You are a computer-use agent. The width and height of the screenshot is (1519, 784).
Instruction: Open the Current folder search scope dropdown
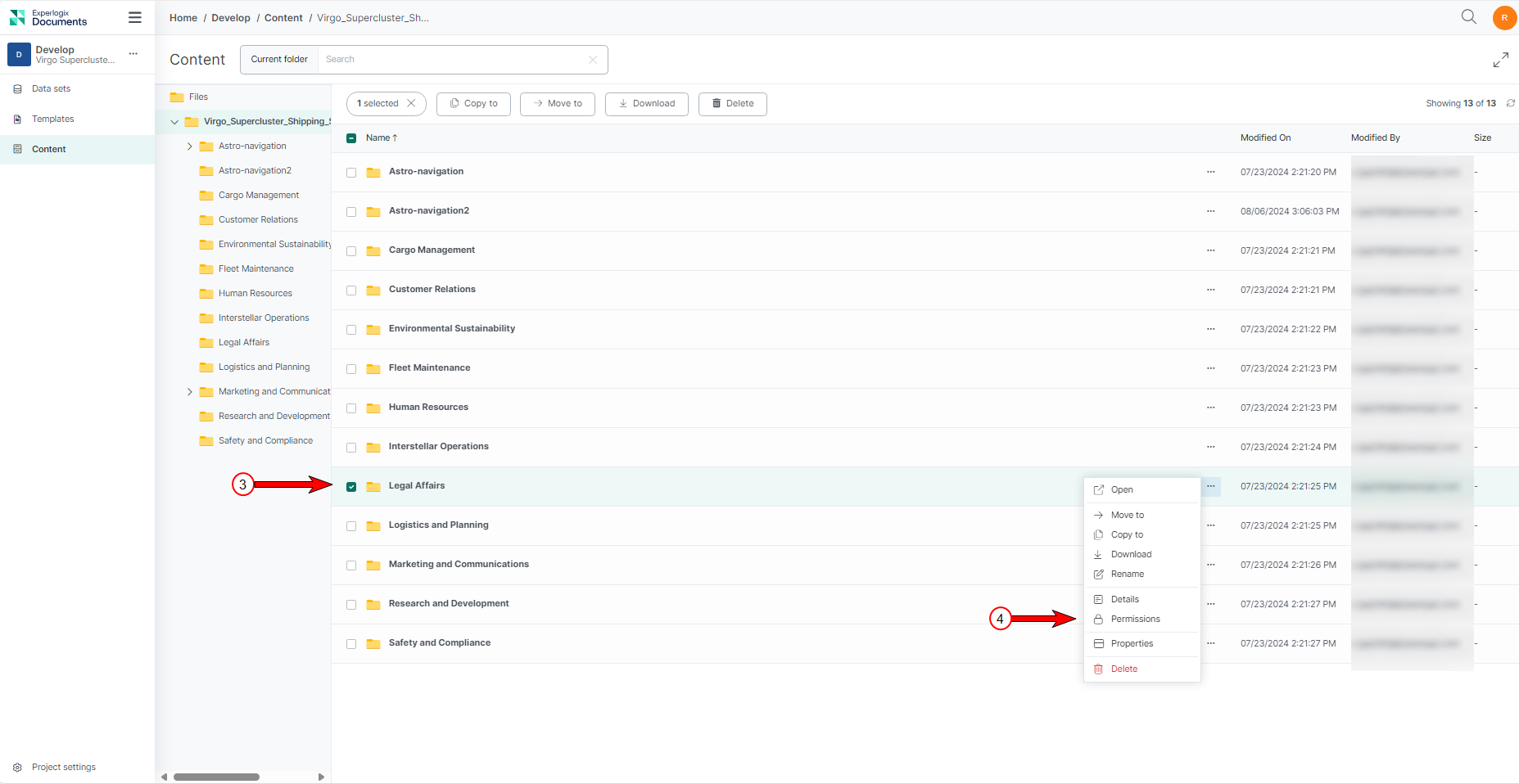(x=279, y=60)
